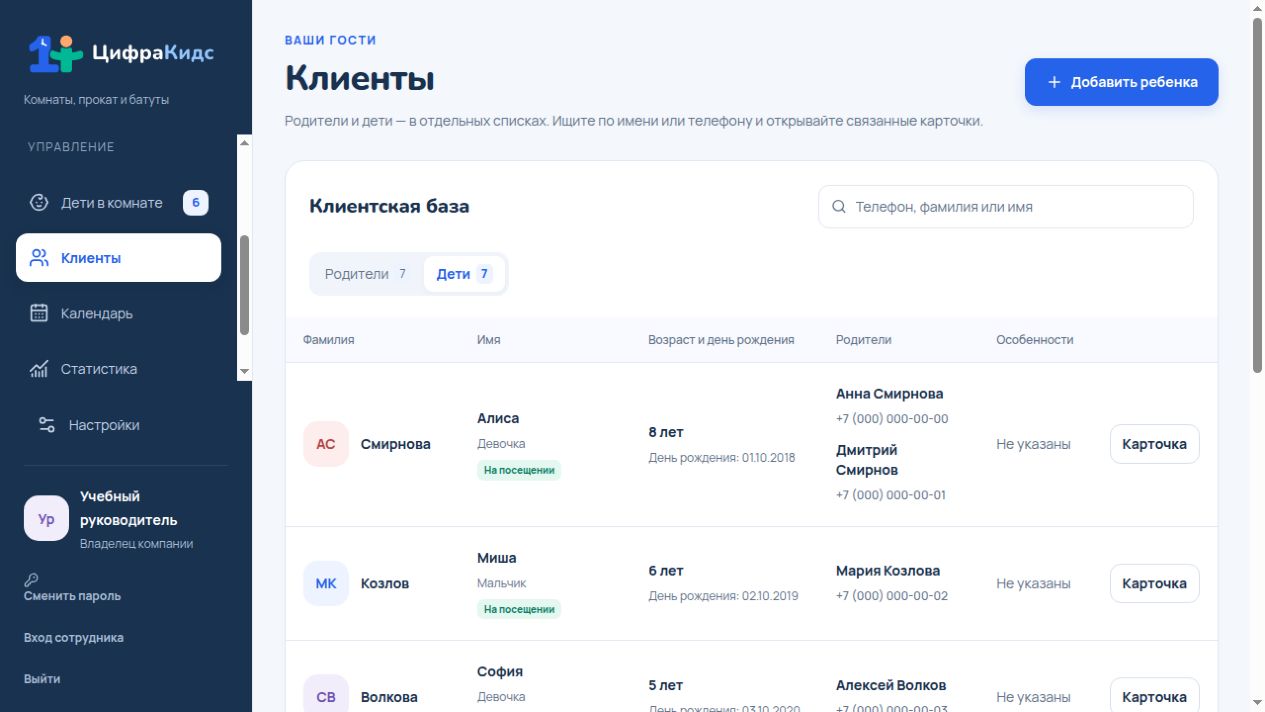This screenshot has width=1265, height=712.
Task: Click the chart icon beside Статистика
Action: pos(39,369)
